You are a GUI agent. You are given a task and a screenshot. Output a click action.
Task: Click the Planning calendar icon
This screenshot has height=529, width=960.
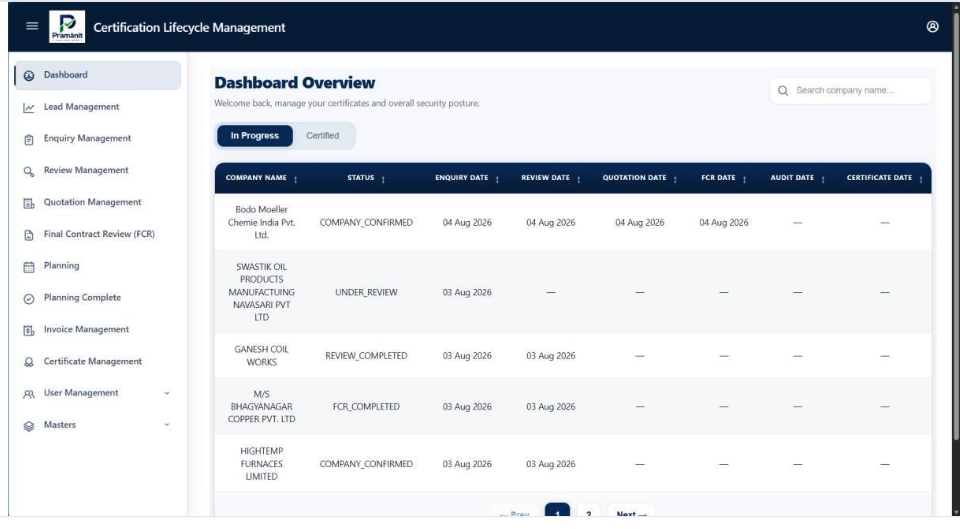pos(29,267)
